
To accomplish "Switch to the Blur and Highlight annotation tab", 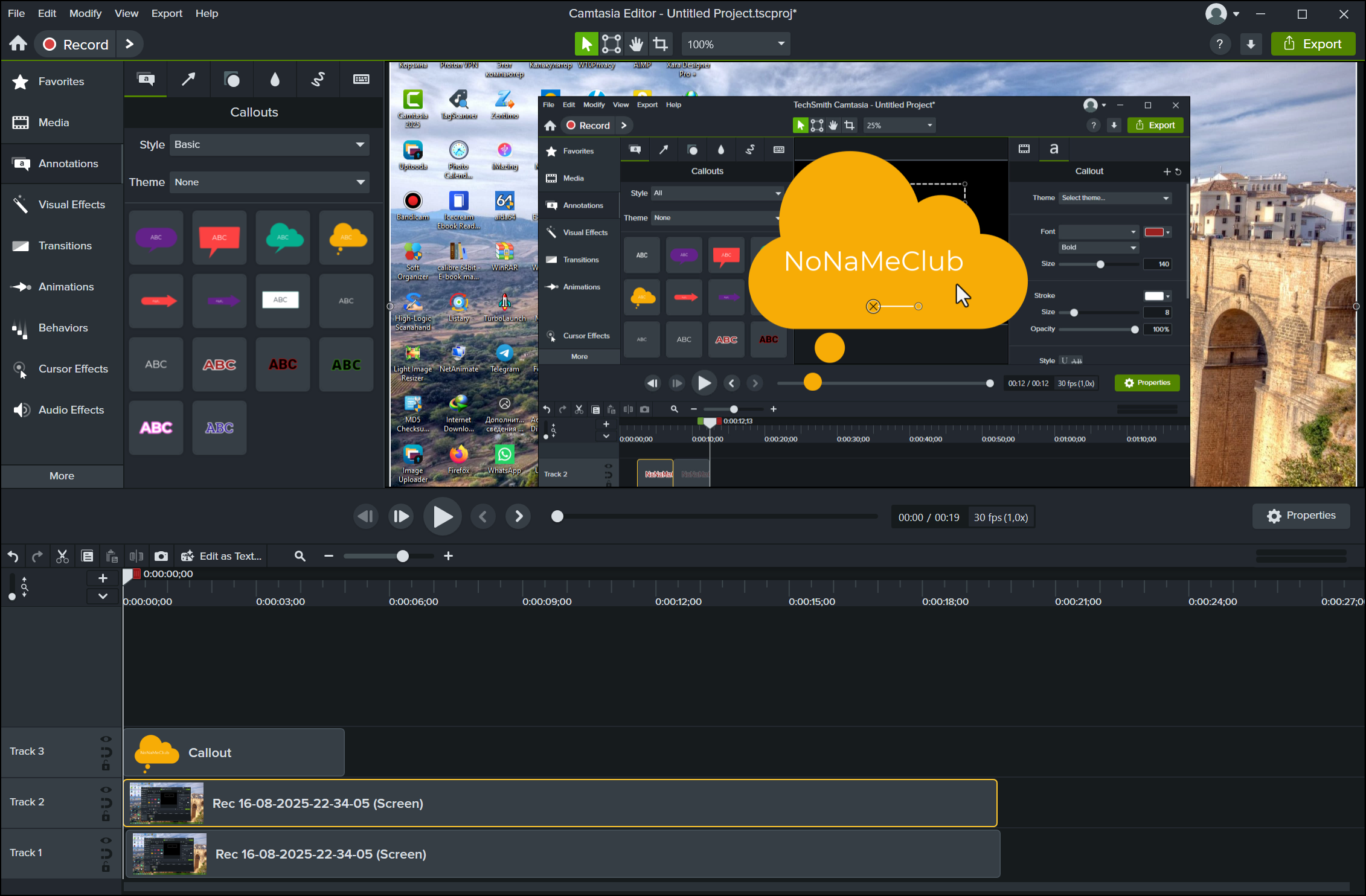I will (275, 79).
